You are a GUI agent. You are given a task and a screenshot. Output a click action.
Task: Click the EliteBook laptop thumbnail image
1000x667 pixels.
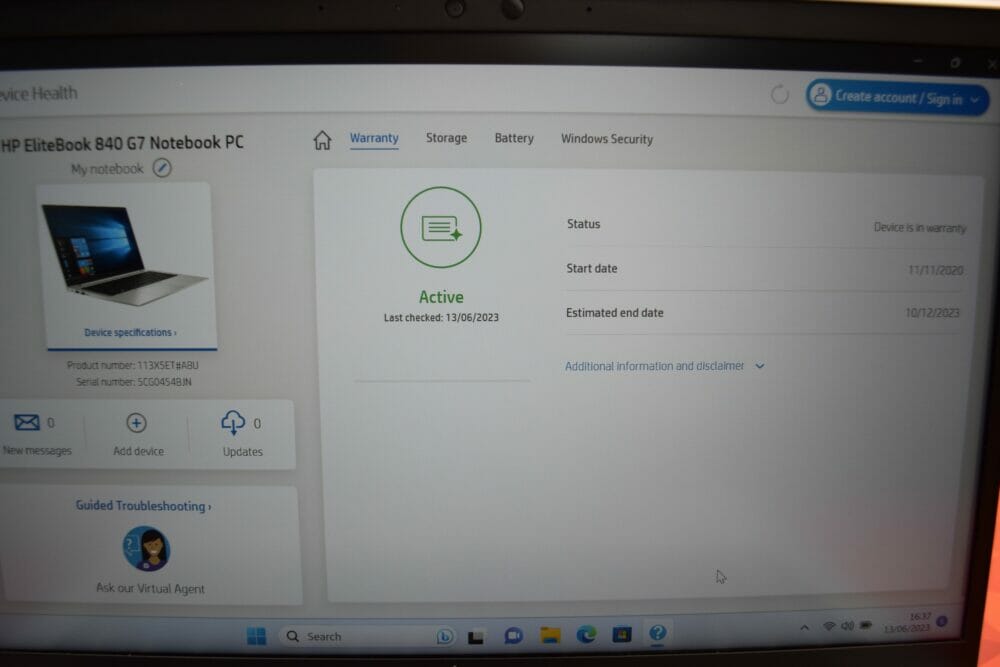124,255
